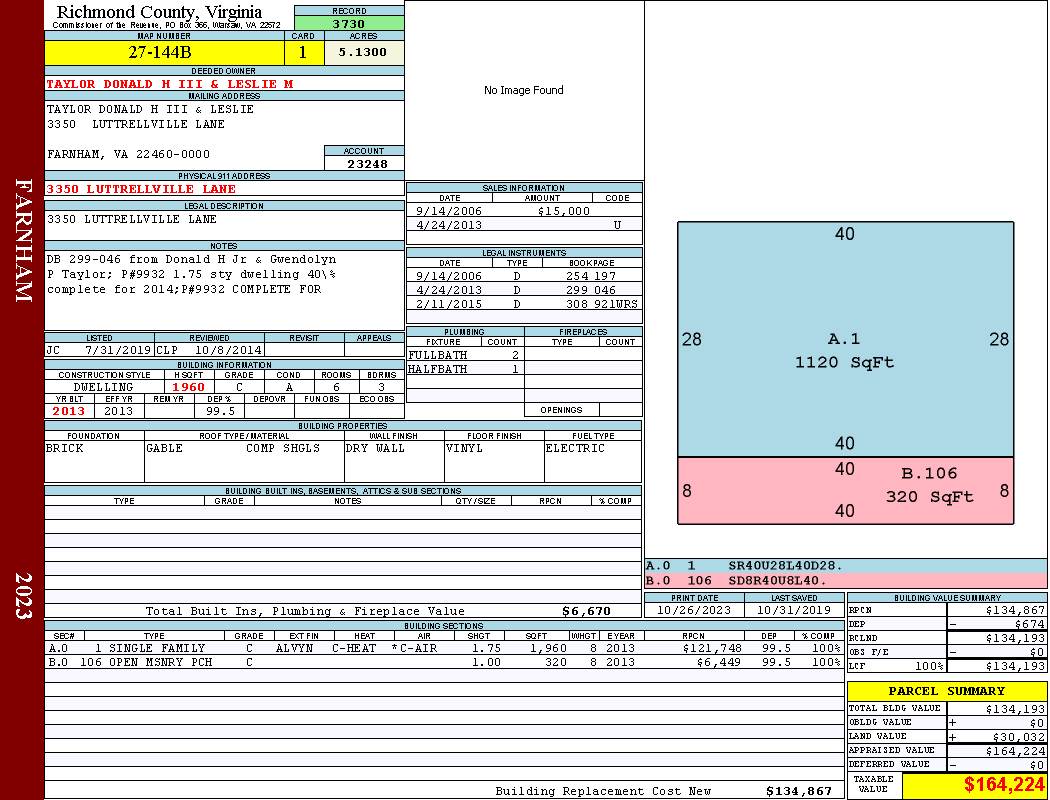Select the A.0 Single Family building section row

(443, 648)
